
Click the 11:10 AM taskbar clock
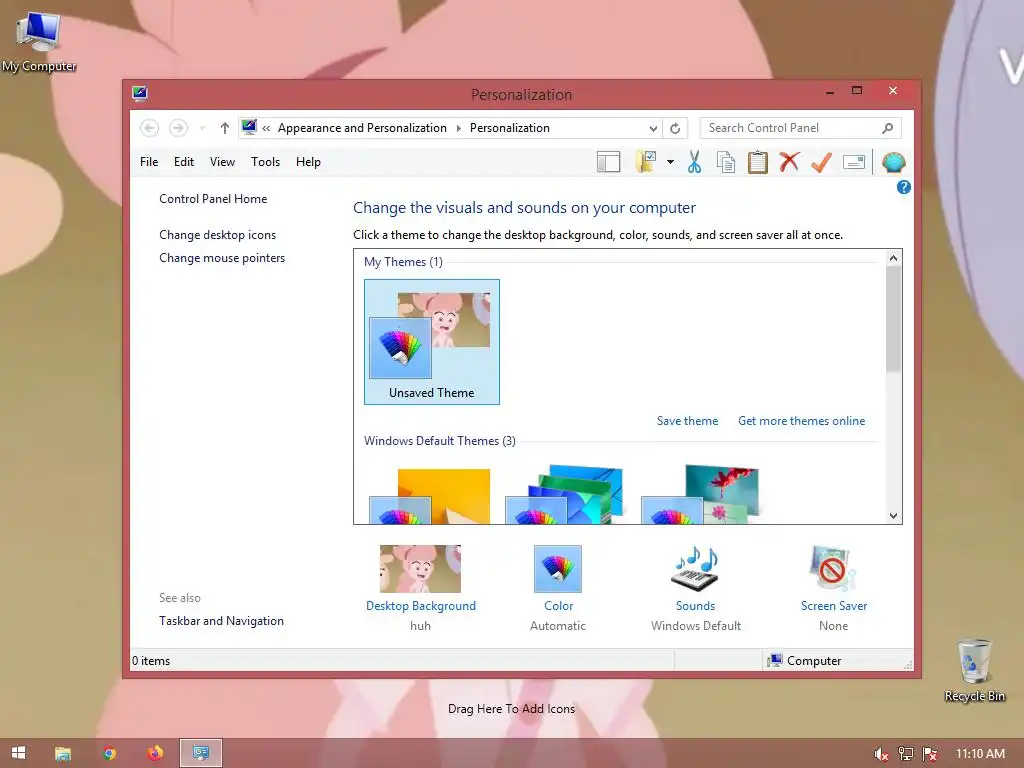click(980, 754)
